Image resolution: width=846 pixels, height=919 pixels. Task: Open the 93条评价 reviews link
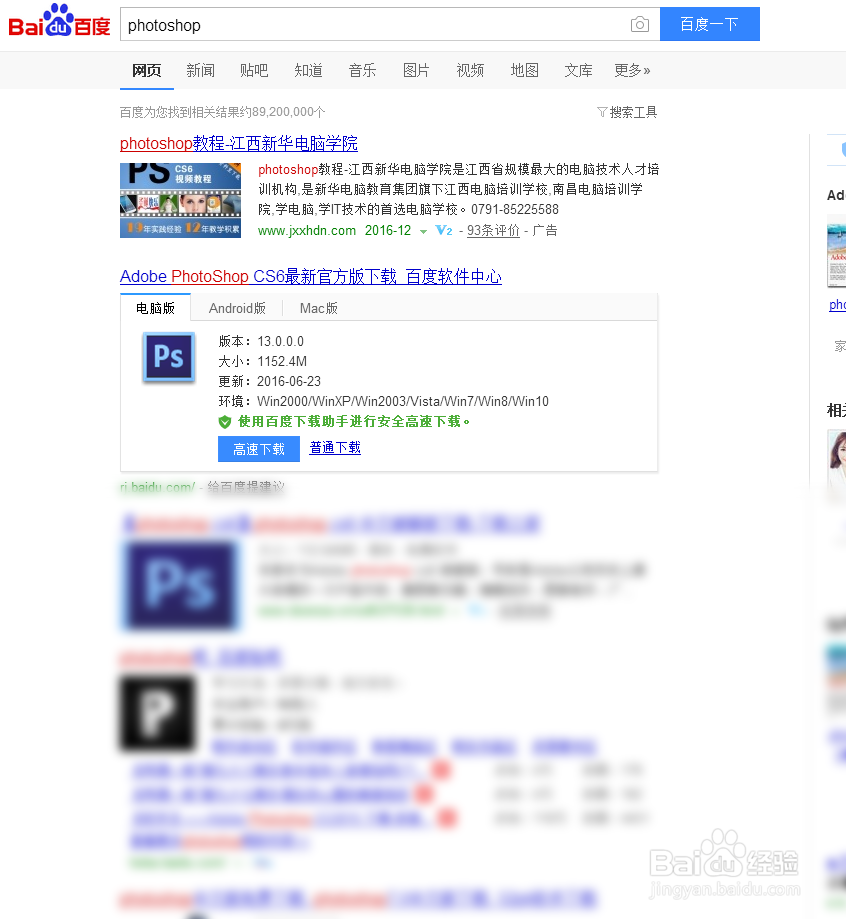(x=493, y=230)
